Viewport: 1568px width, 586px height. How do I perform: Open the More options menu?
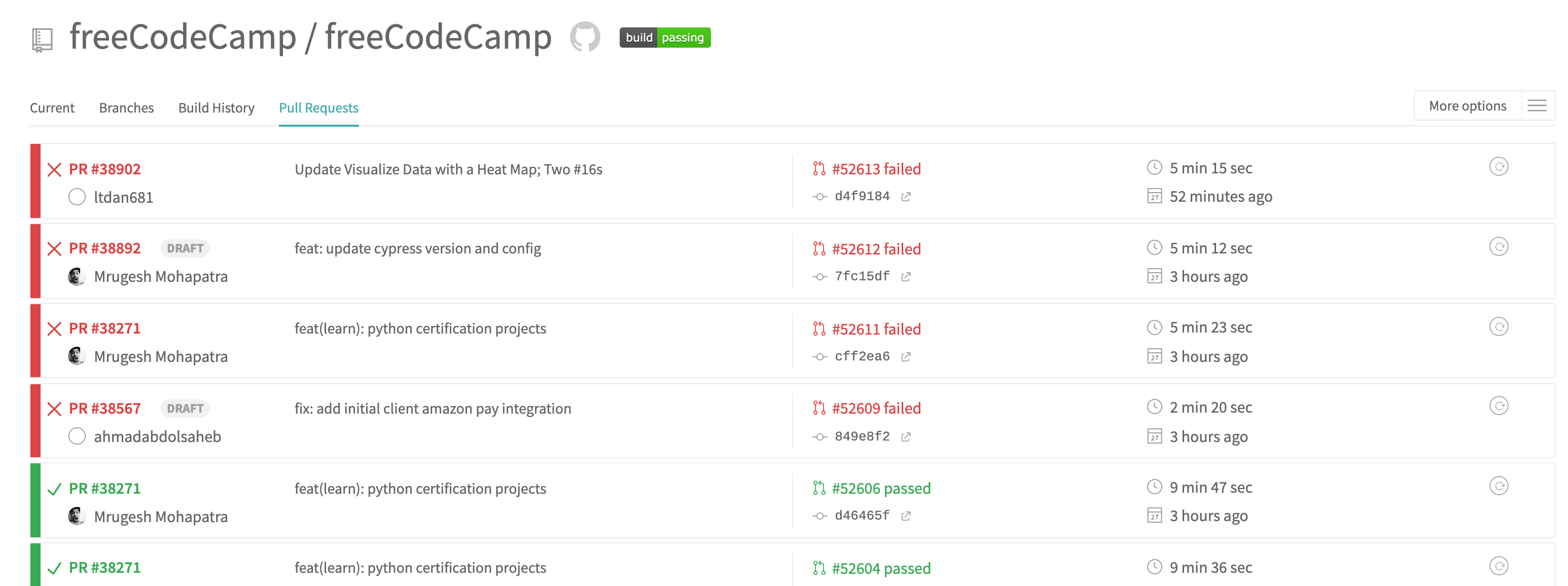tap(1467, 104)
